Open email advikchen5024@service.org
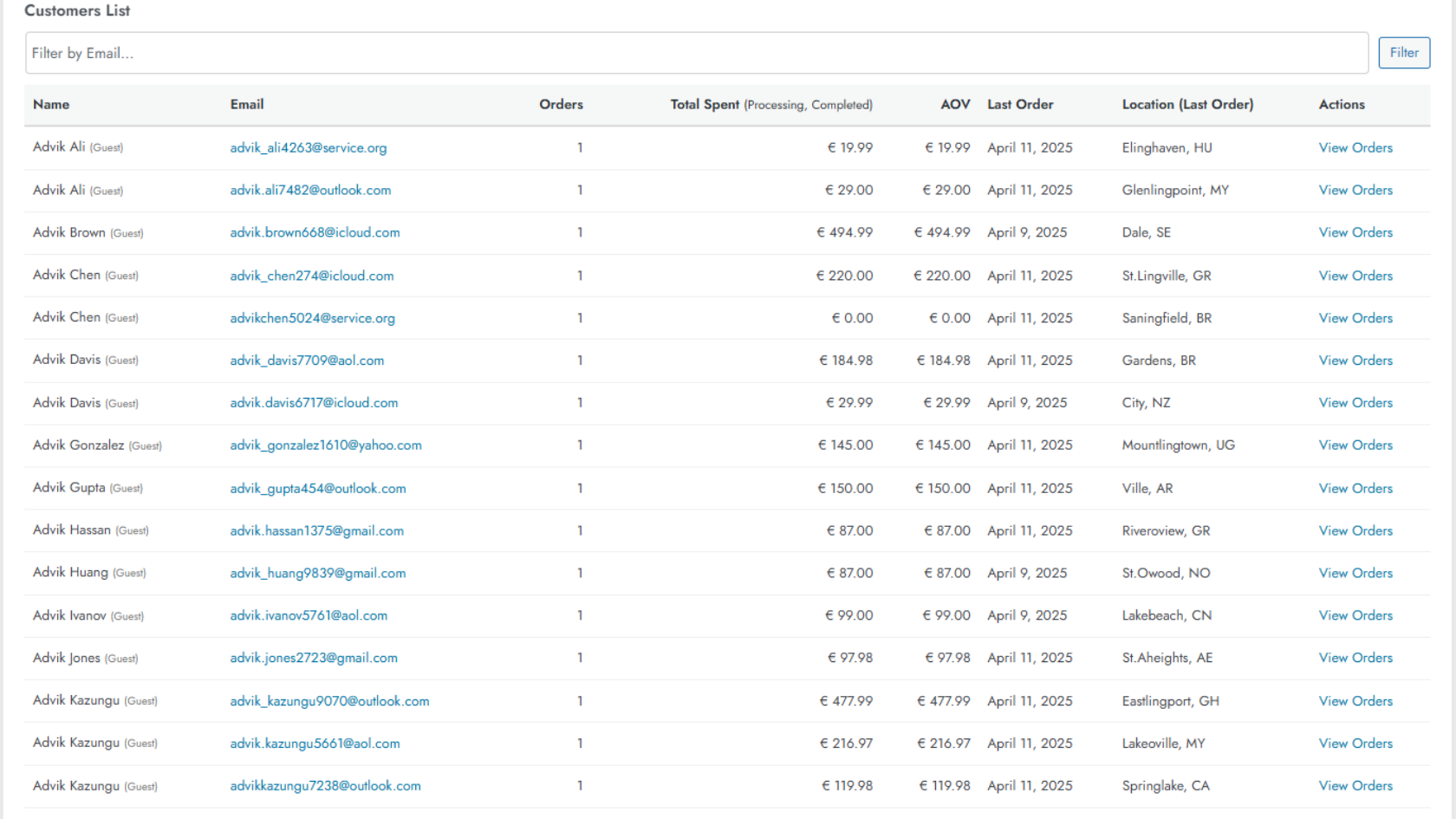Viewport: 1456px width, 819px height. point(312,318)
